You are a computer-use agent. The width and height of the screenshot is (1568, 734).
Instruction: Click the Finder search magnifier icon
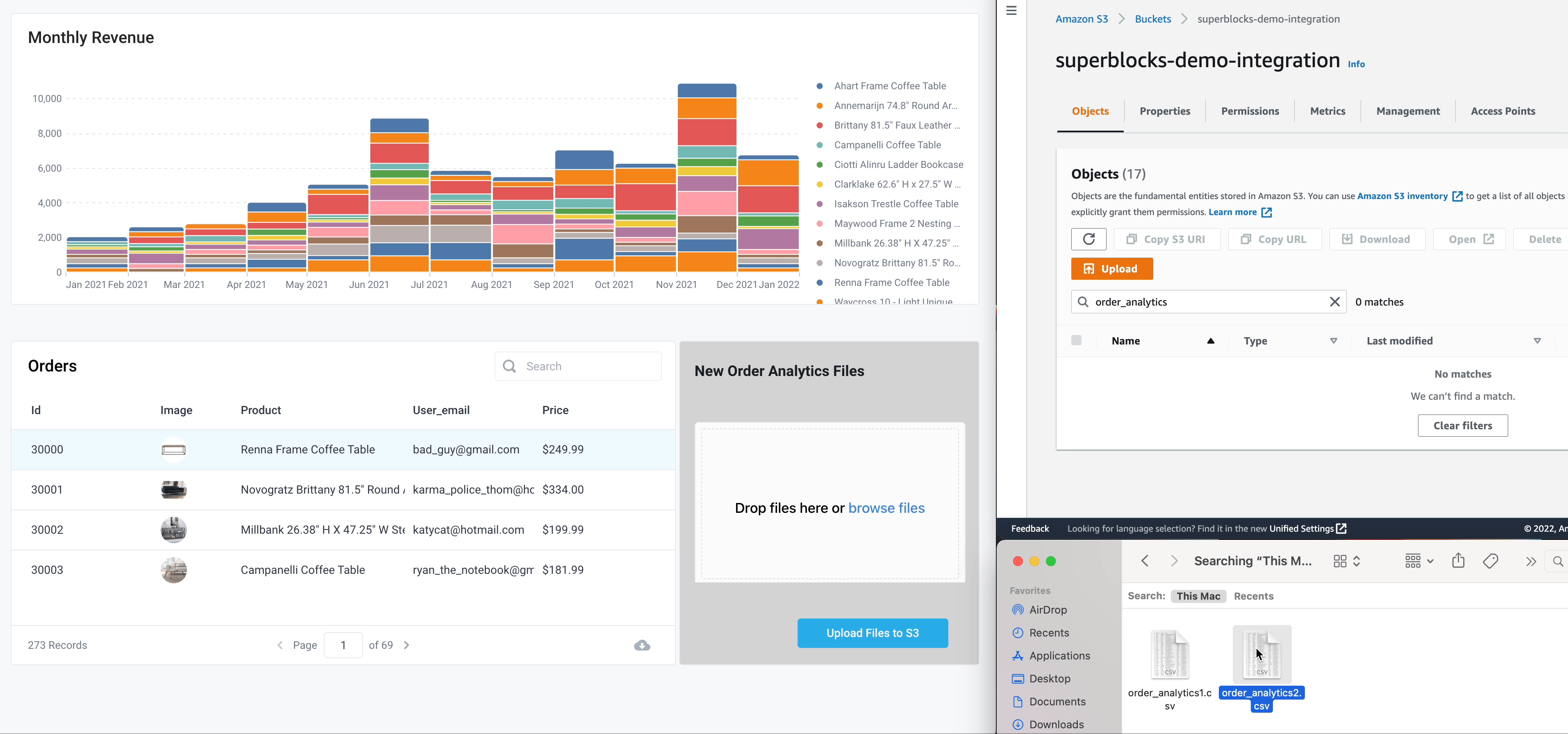(1557, 561)
